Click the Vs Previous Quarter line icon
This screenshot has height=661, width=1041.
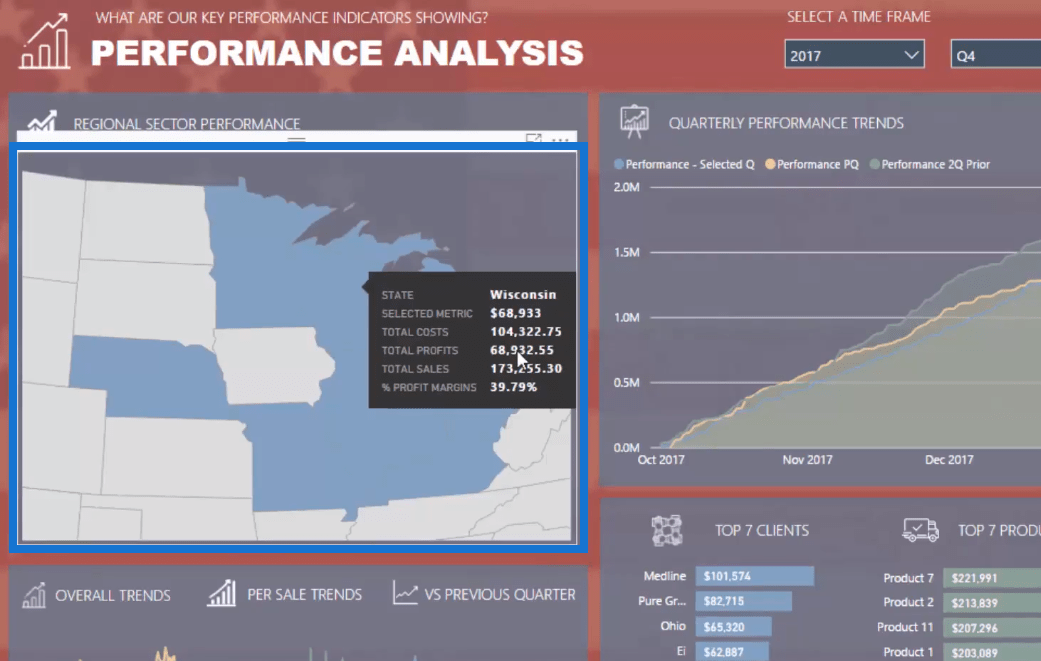coord(405,593)
